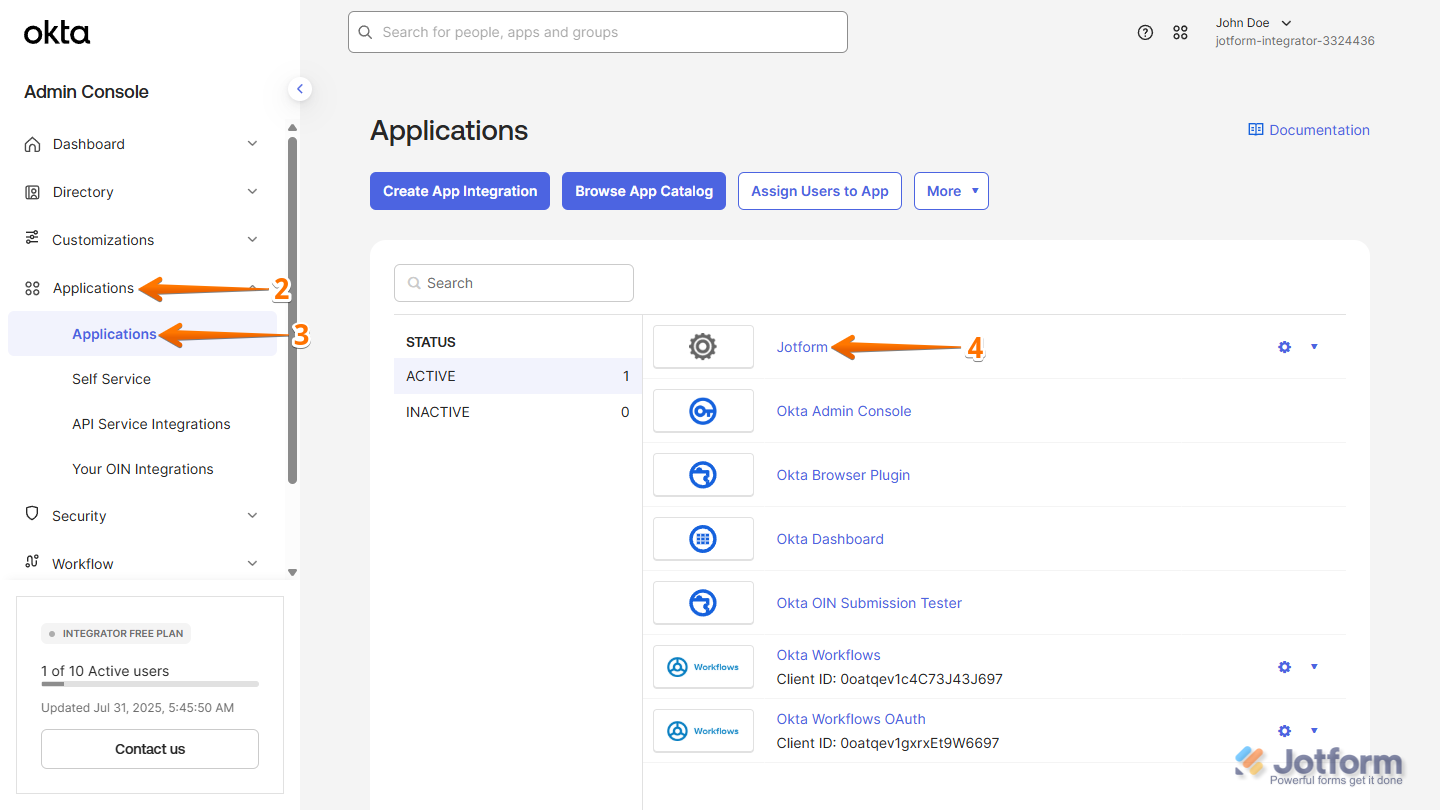
Task: Open Okta Workflows OAuth row dropdown arrow
Action: [x=1314, y=731]
